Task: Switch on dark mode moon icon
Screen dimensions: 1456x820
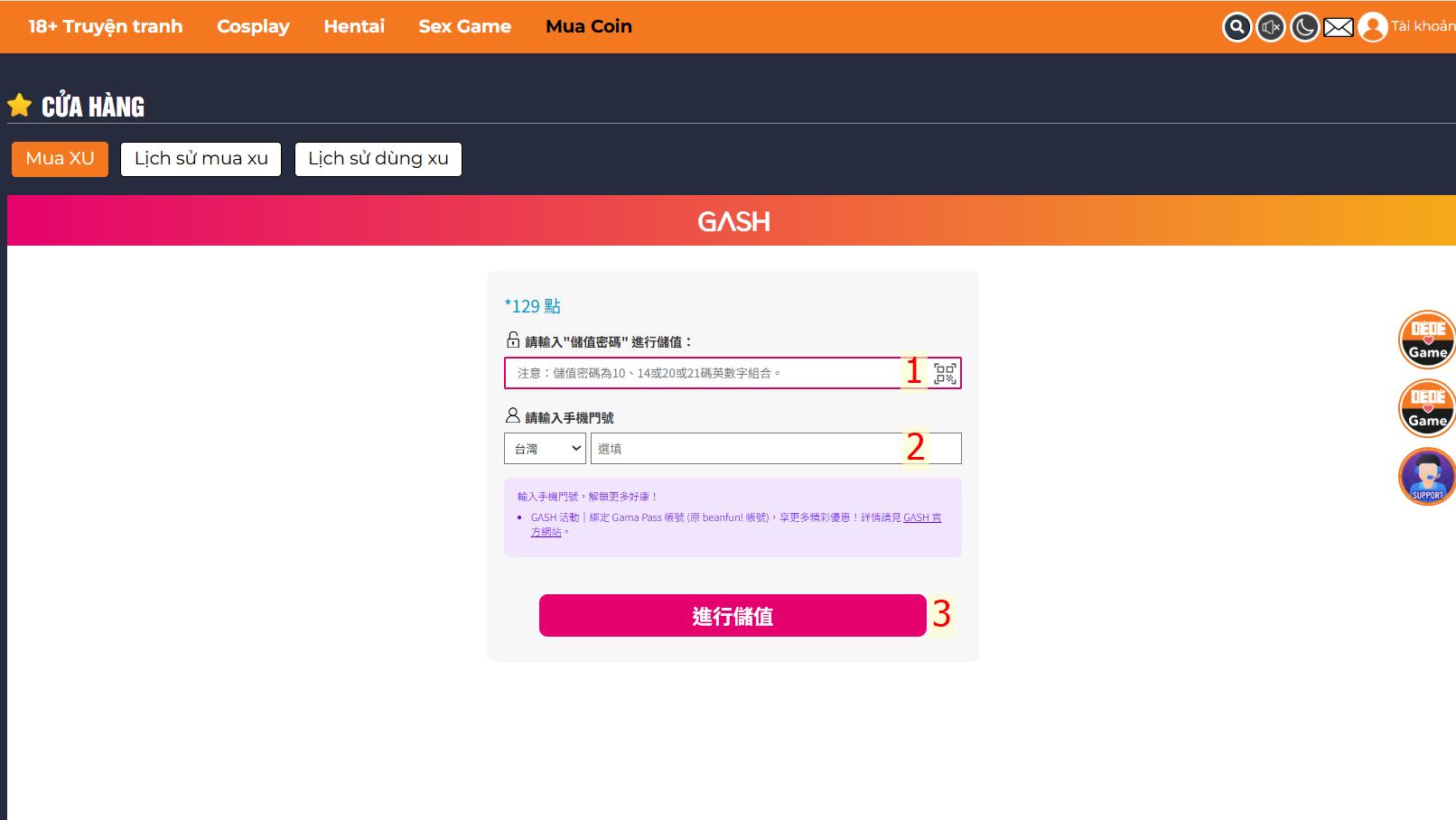Action: point(1304,27)
